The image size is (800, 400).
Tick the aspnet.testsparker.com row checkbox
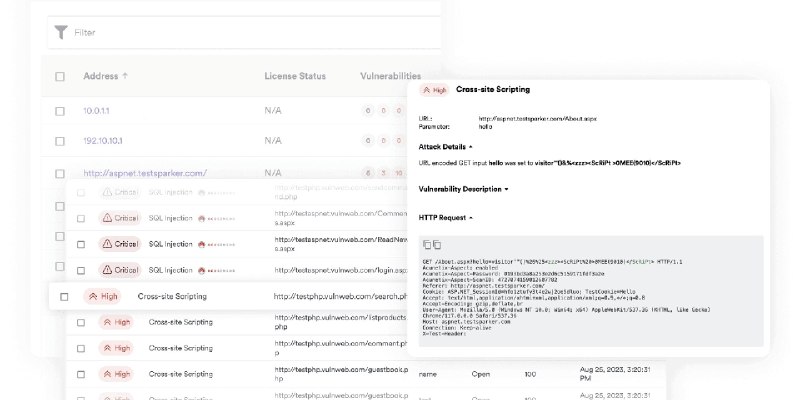point(60,173)
